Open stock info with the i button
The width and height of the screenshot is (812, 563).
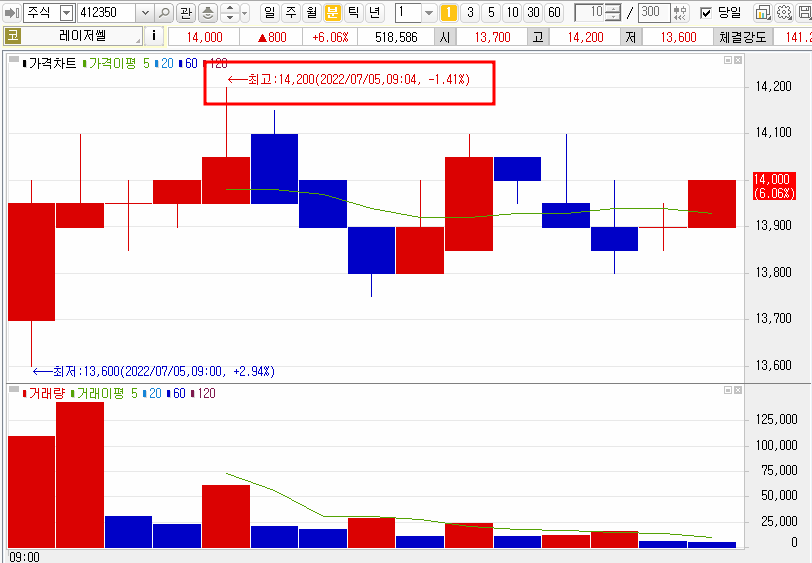pos(154,36)
